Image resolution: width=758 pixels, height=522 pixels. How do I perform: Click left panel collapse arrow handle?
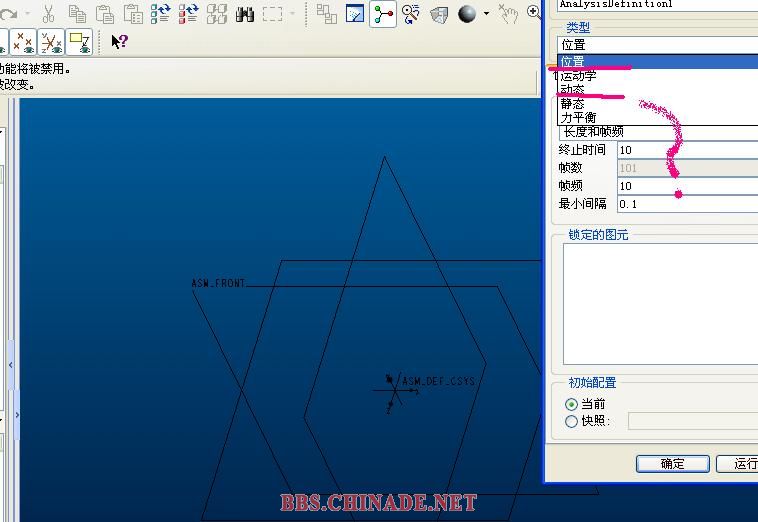click(11, 365)
